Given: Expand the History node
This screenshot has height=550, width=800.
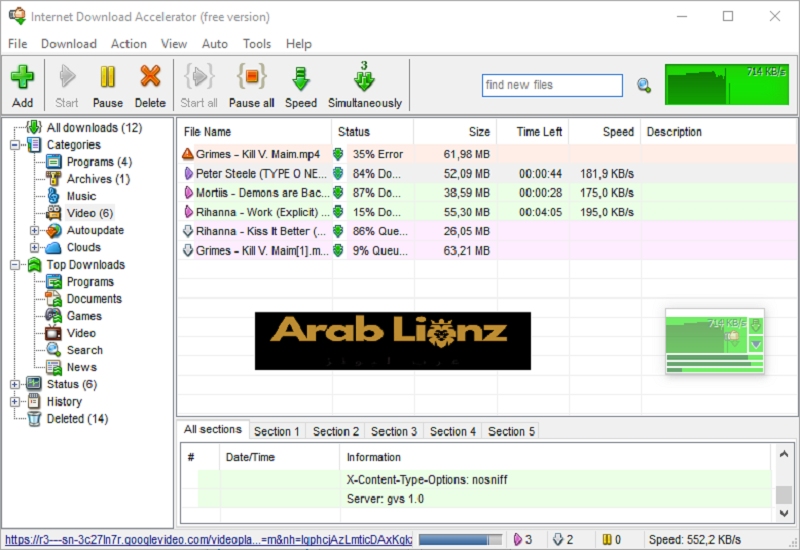Looking at the screenshot, I should coord(15,402).
